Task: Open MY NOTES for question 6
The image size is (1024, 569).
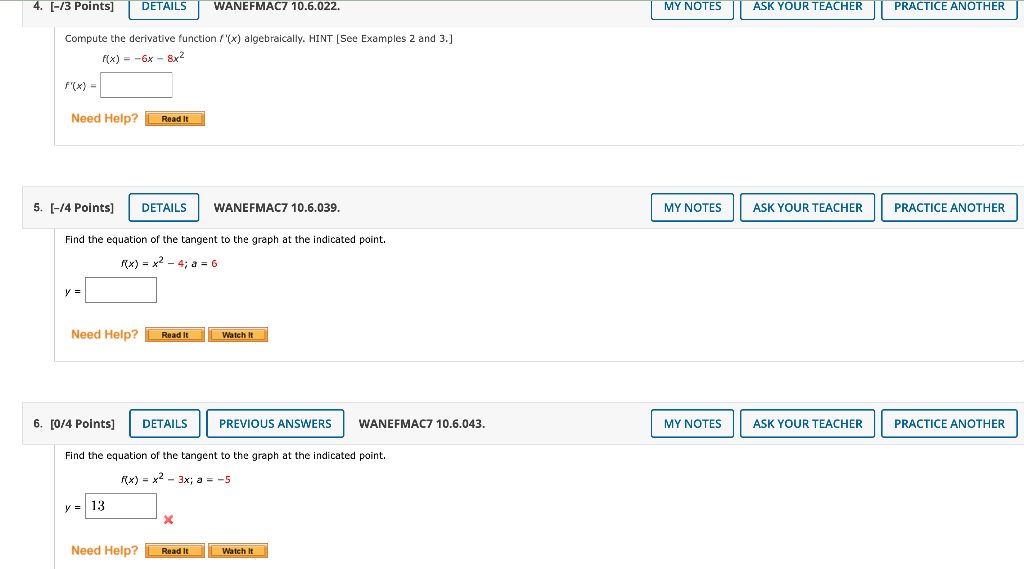Action: [692, 424]
